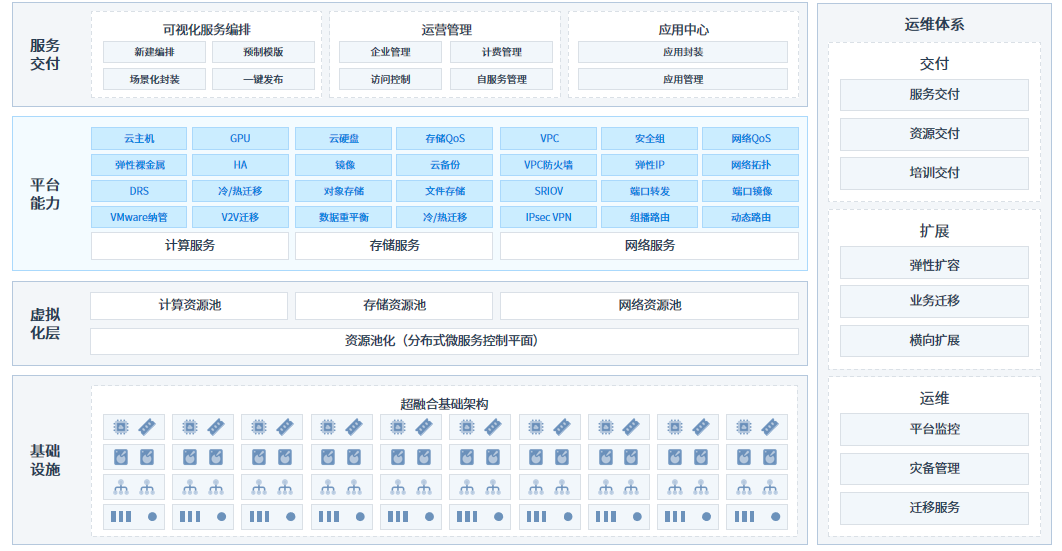Select the VPC防火墙 network tile
This screenshot has width=1062, height=551.
(548, 164)
